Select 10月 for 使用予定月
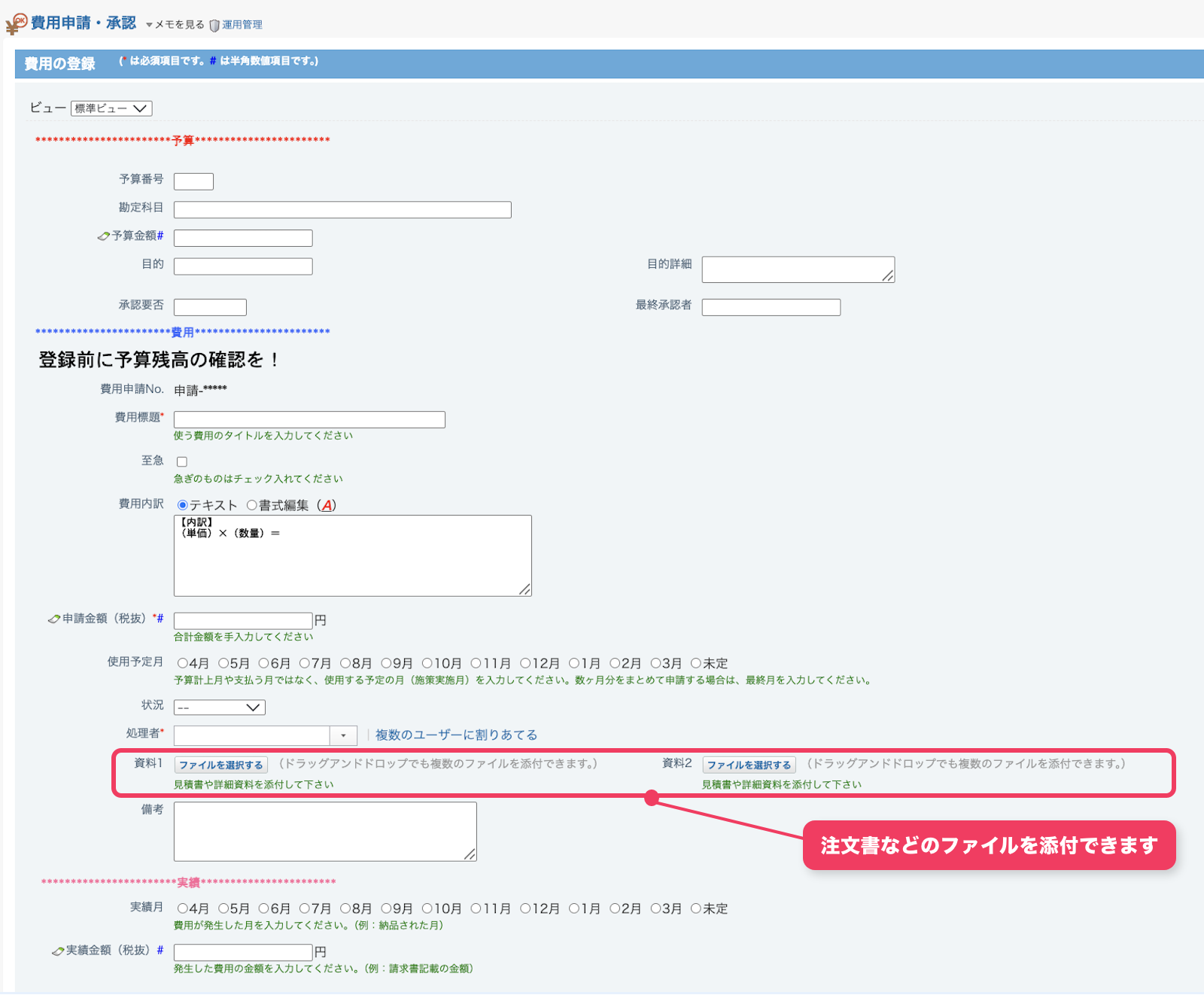This screenshot has height=995, width=1204. coord(427,663)
